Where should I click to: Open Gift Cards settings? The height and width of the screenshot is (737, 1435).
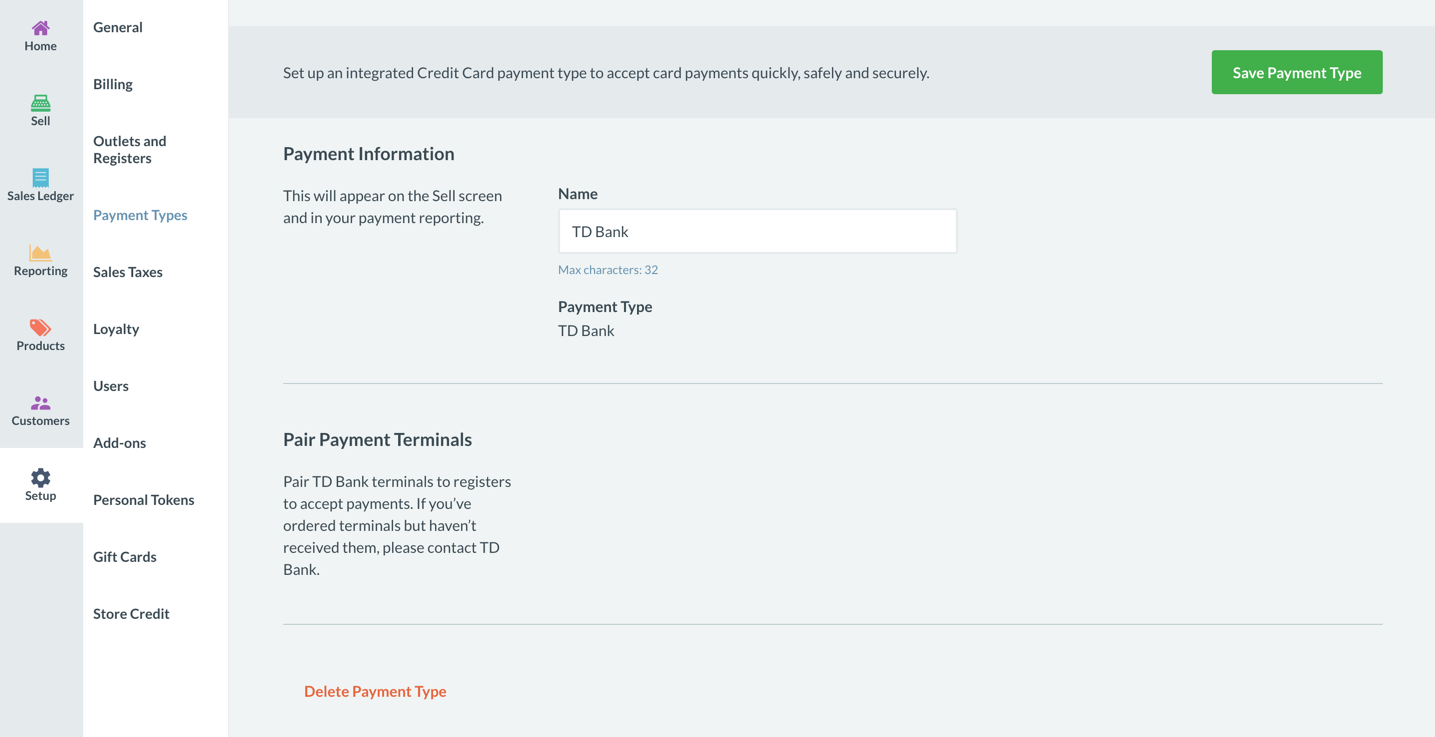(125, 557)
